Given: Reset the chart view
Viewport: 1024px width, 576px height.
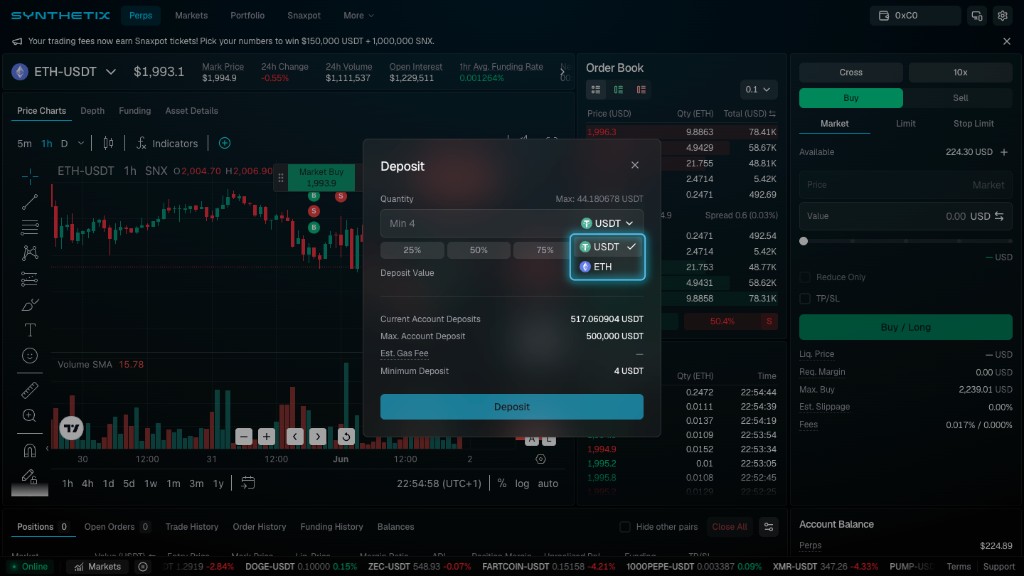Looking at the screenshot, I should click(x=346, y=436).
